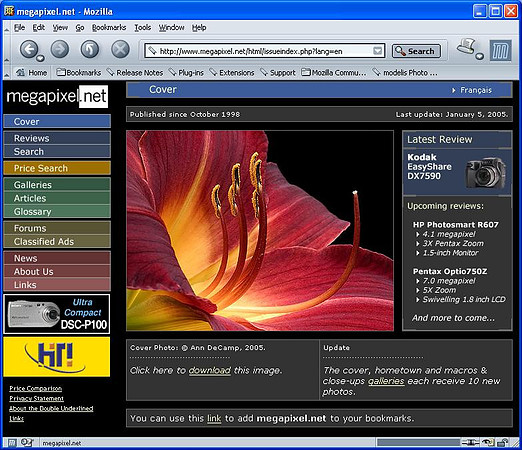Screen dimensions: 522x450
Task: Click the Navigator icon in status bar
Action: (12, 443)
